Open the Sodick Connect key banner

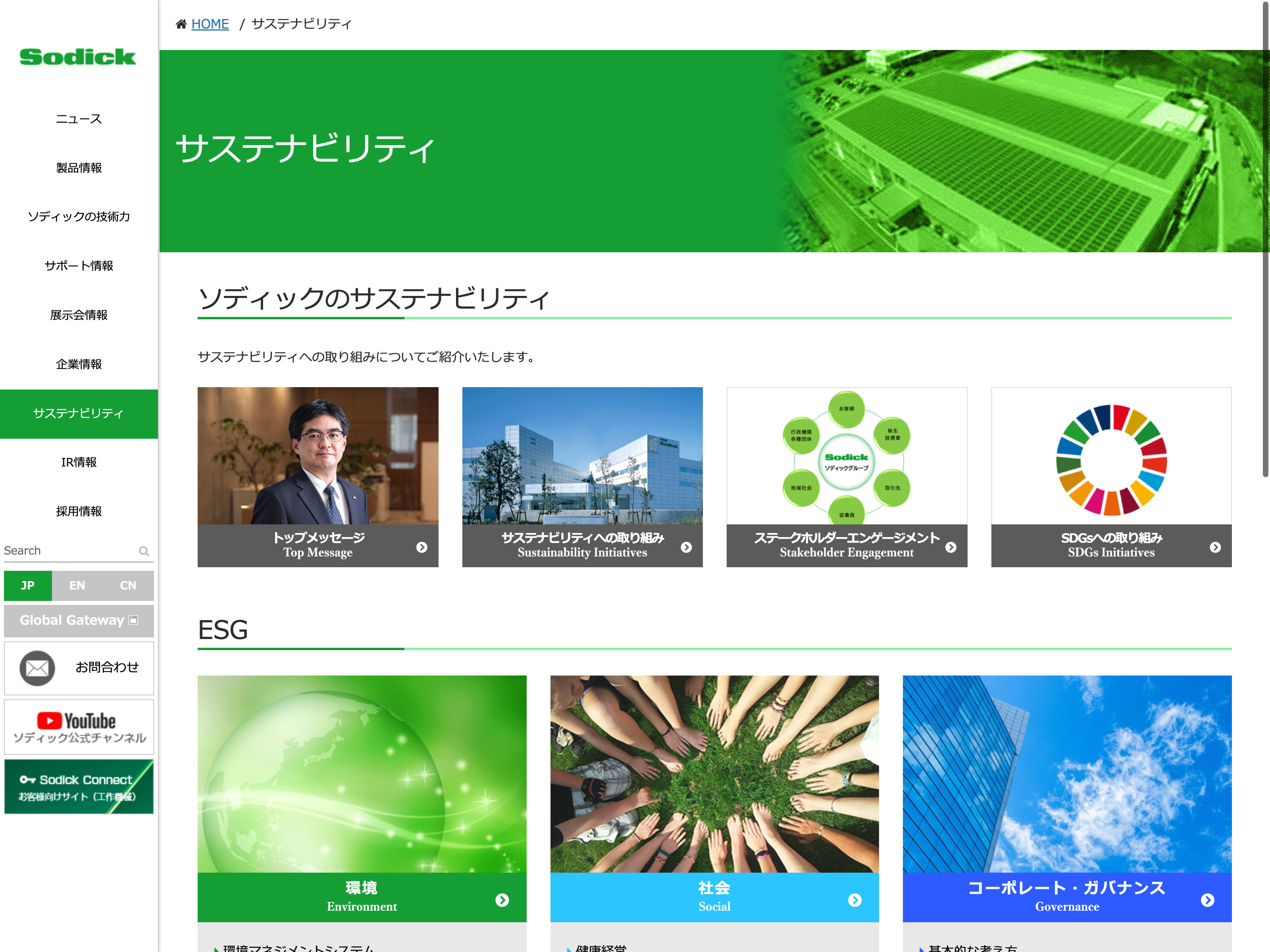tap(79, 787)
